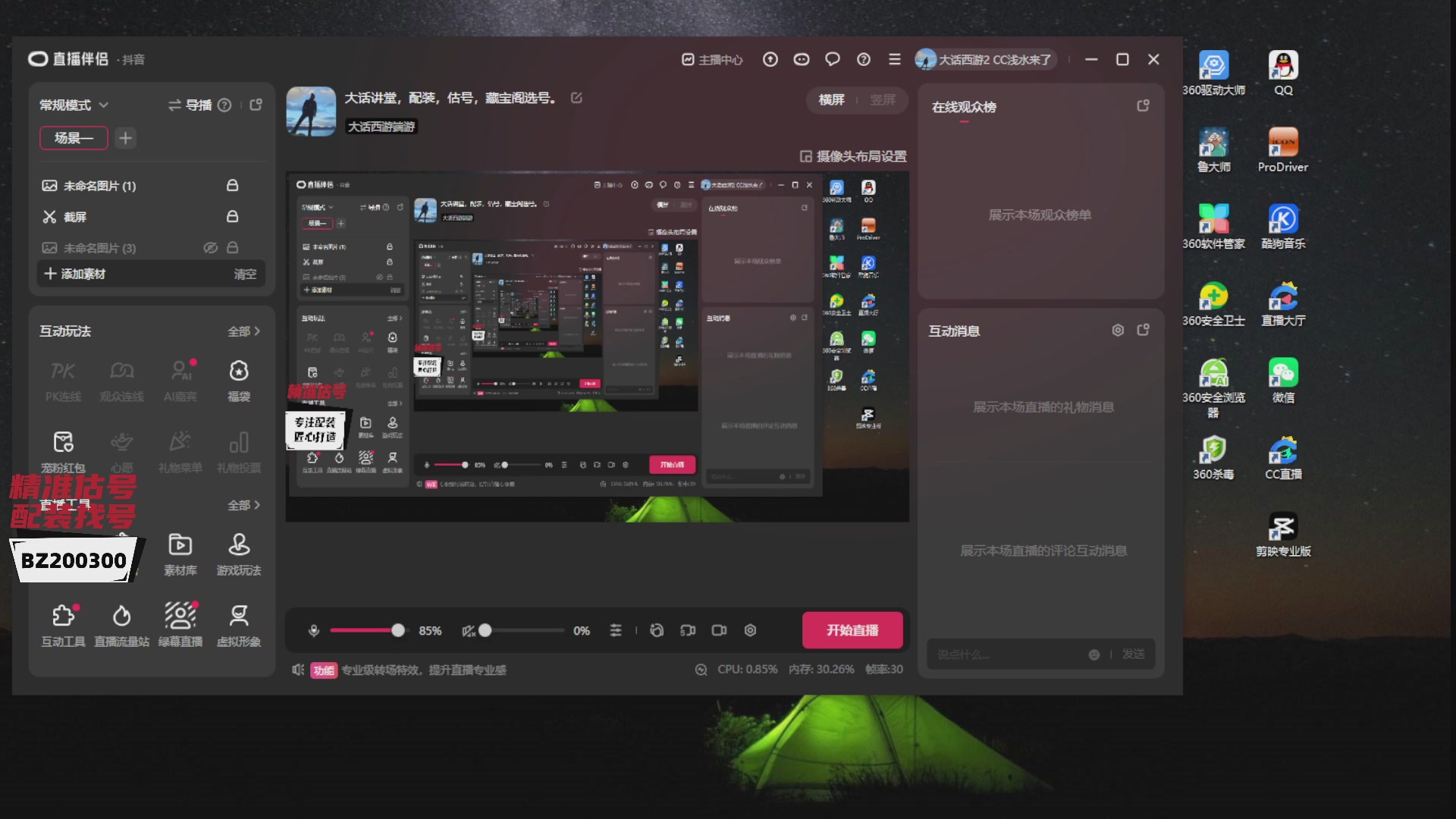Click 添加素材 to add a source

pos(76,274)
